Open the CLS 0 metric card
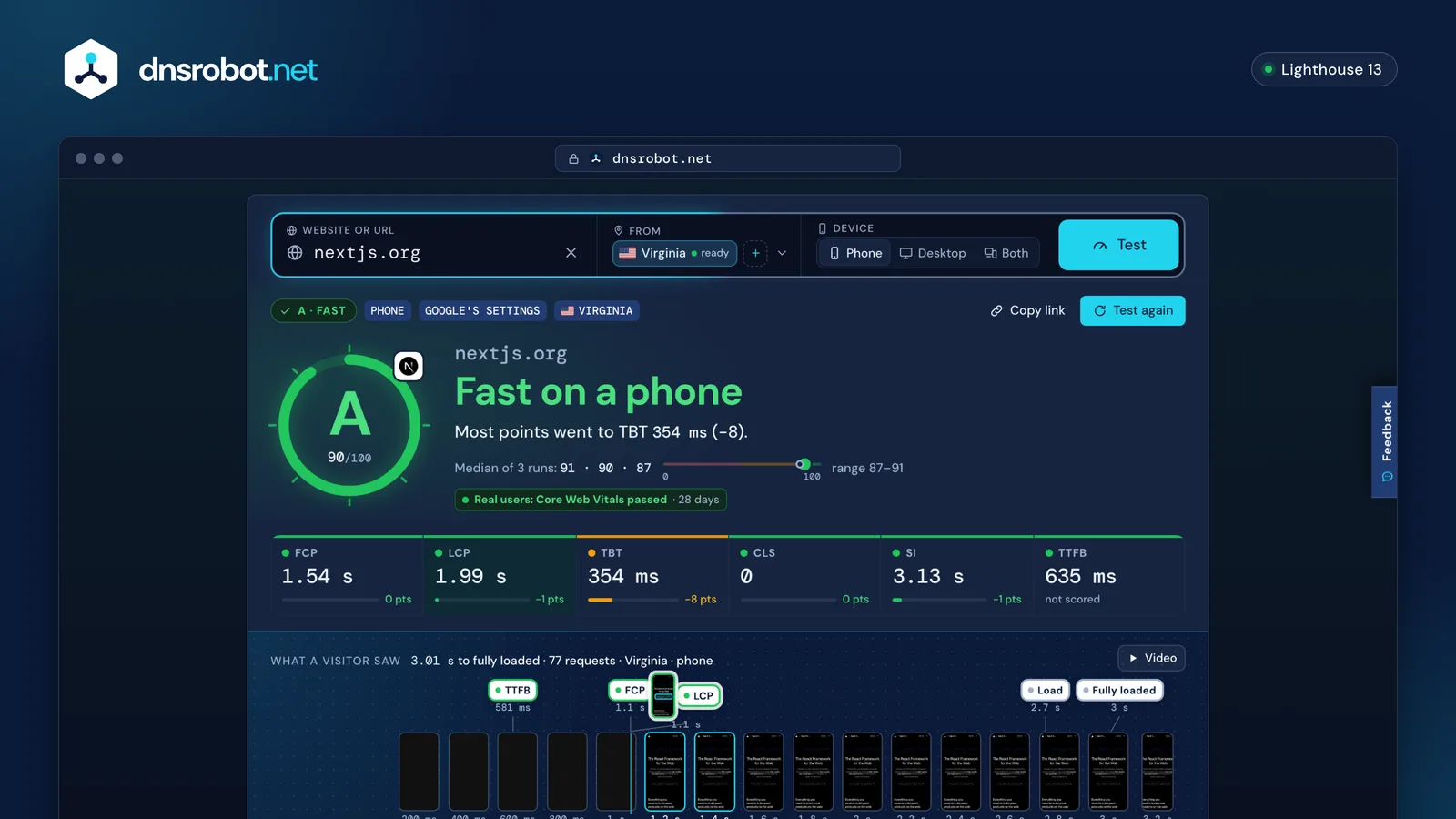Image resolution: width=1456 pixels, height=819 pixels. pyautogui.click(x=804, y=576)
